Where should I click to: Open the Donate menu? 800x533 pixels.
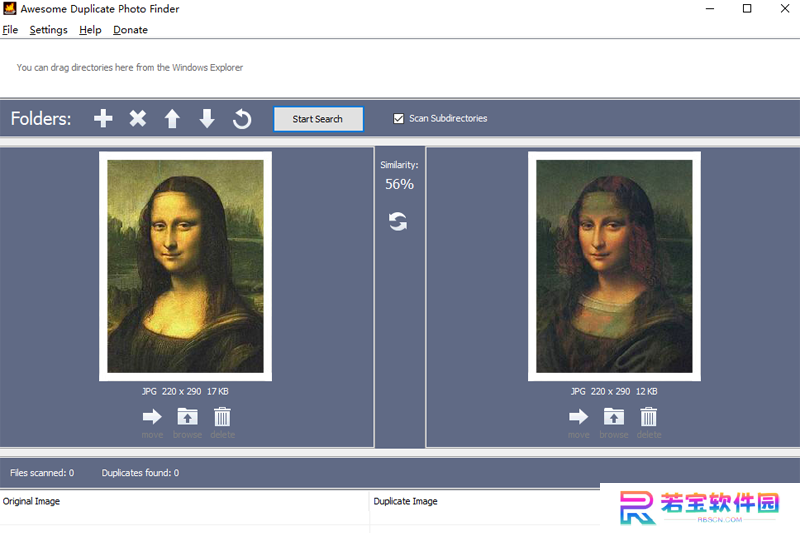(x=131, y=30)
